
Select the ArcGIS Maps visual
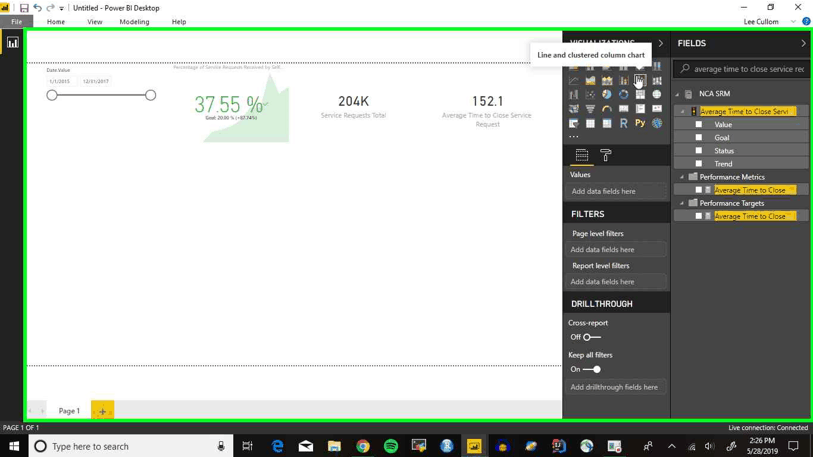[x=657, y=123]
